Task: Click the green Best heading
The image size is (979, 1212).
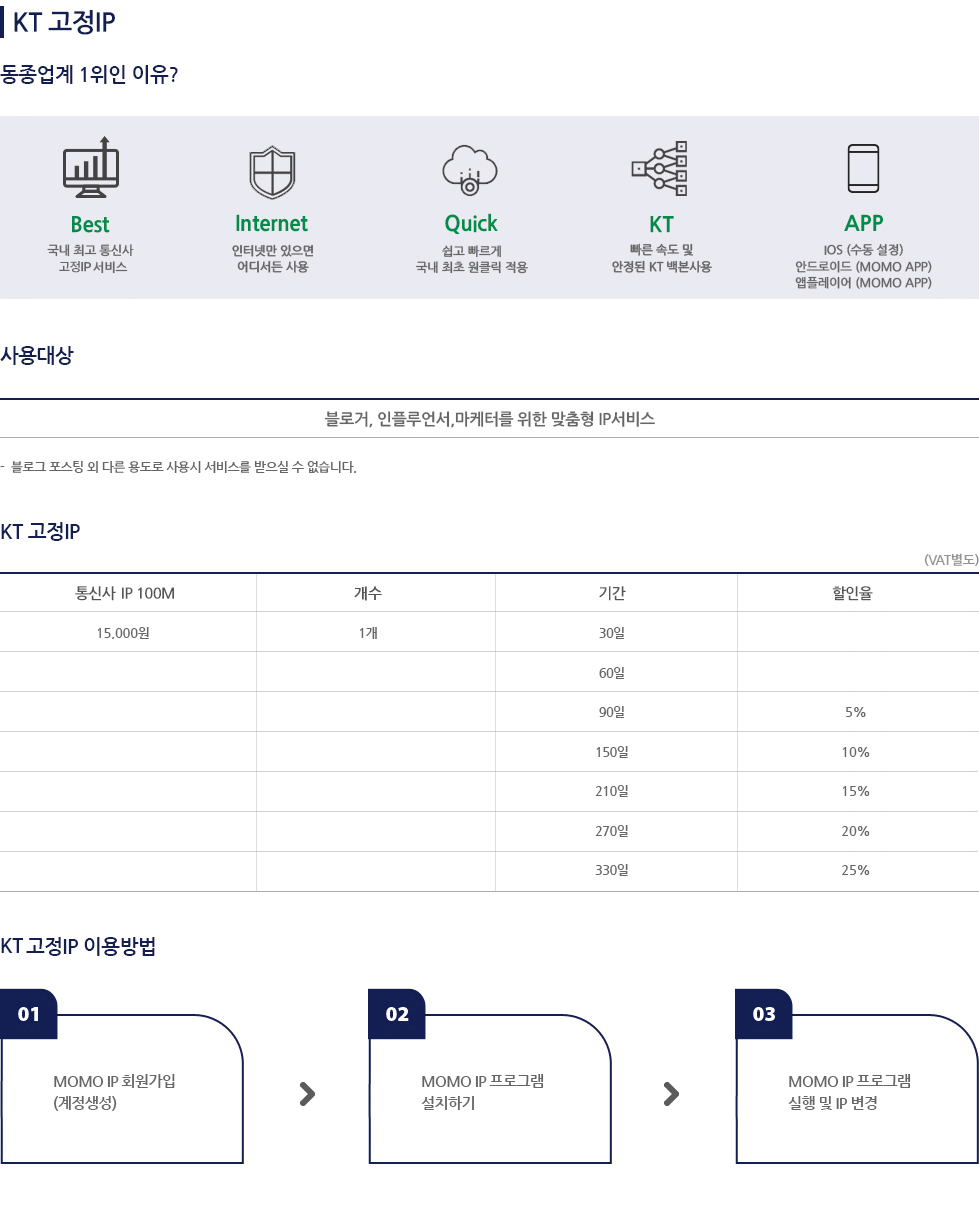Action: point(90,224)
